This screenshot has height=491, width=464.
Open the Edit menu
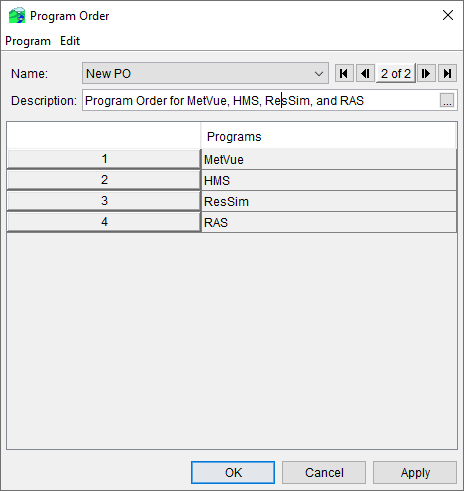tap(70, 41)
